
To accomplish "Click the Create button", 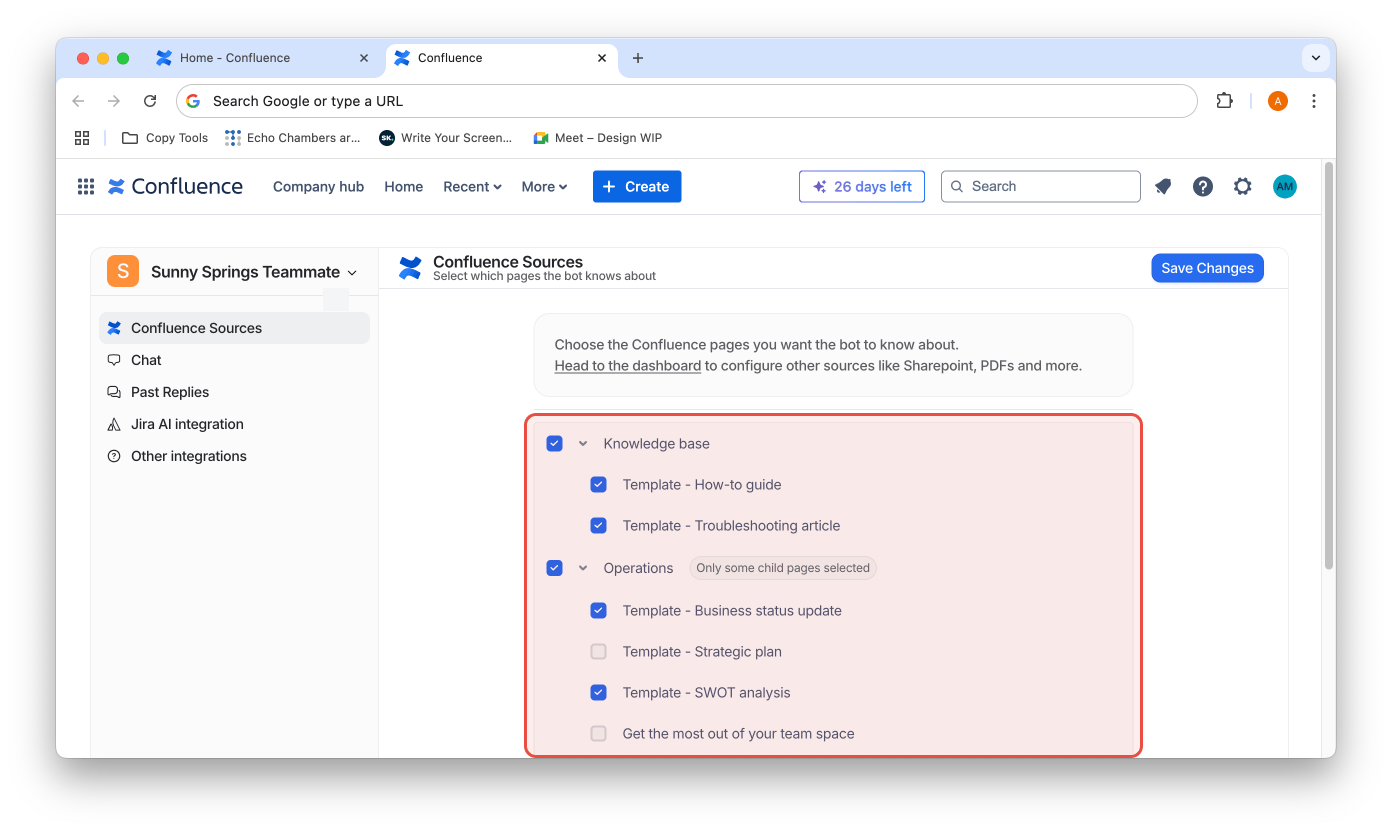I will tap(637, 186).
